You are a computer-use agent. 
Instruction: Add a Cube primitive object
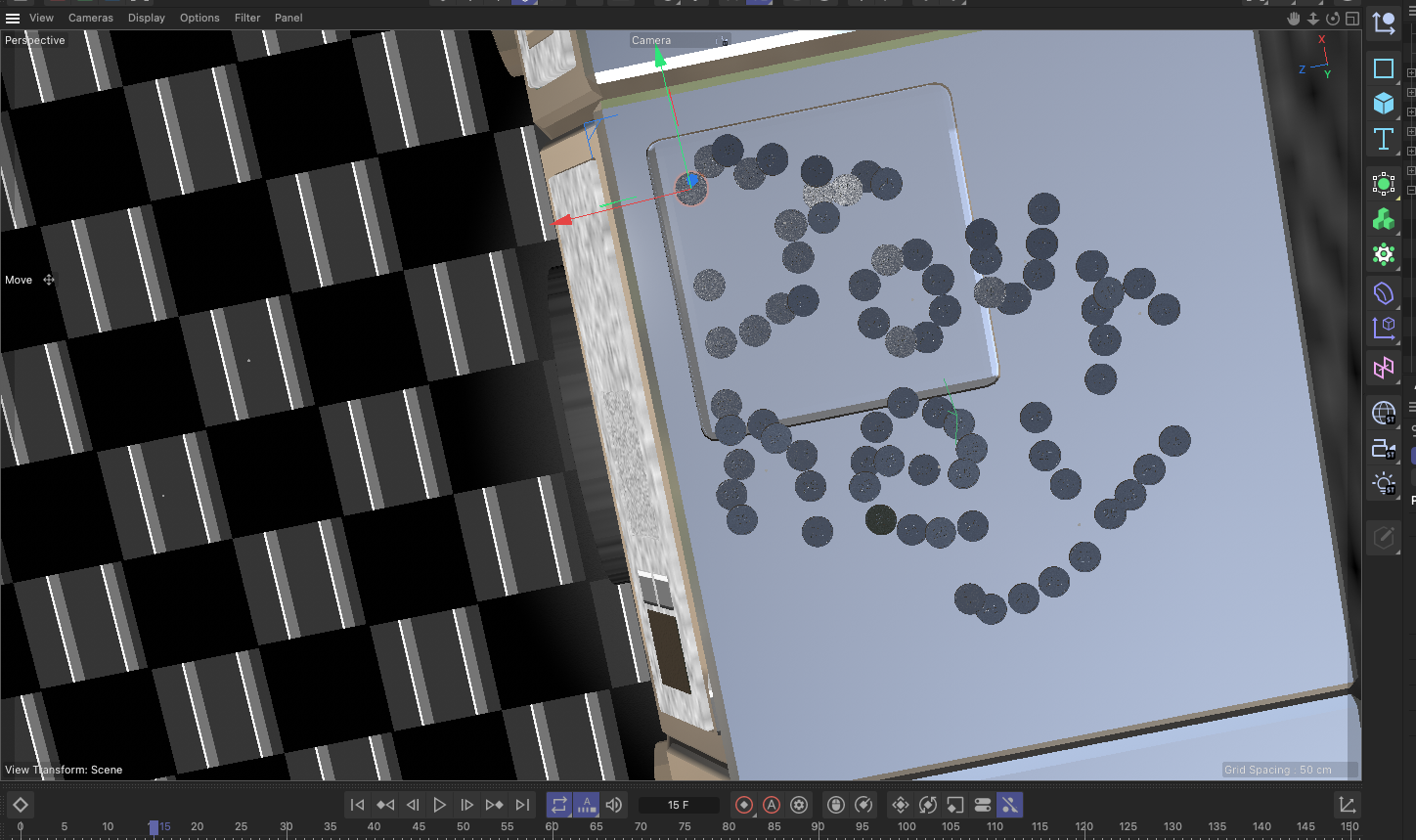[x=1384, y=103]
